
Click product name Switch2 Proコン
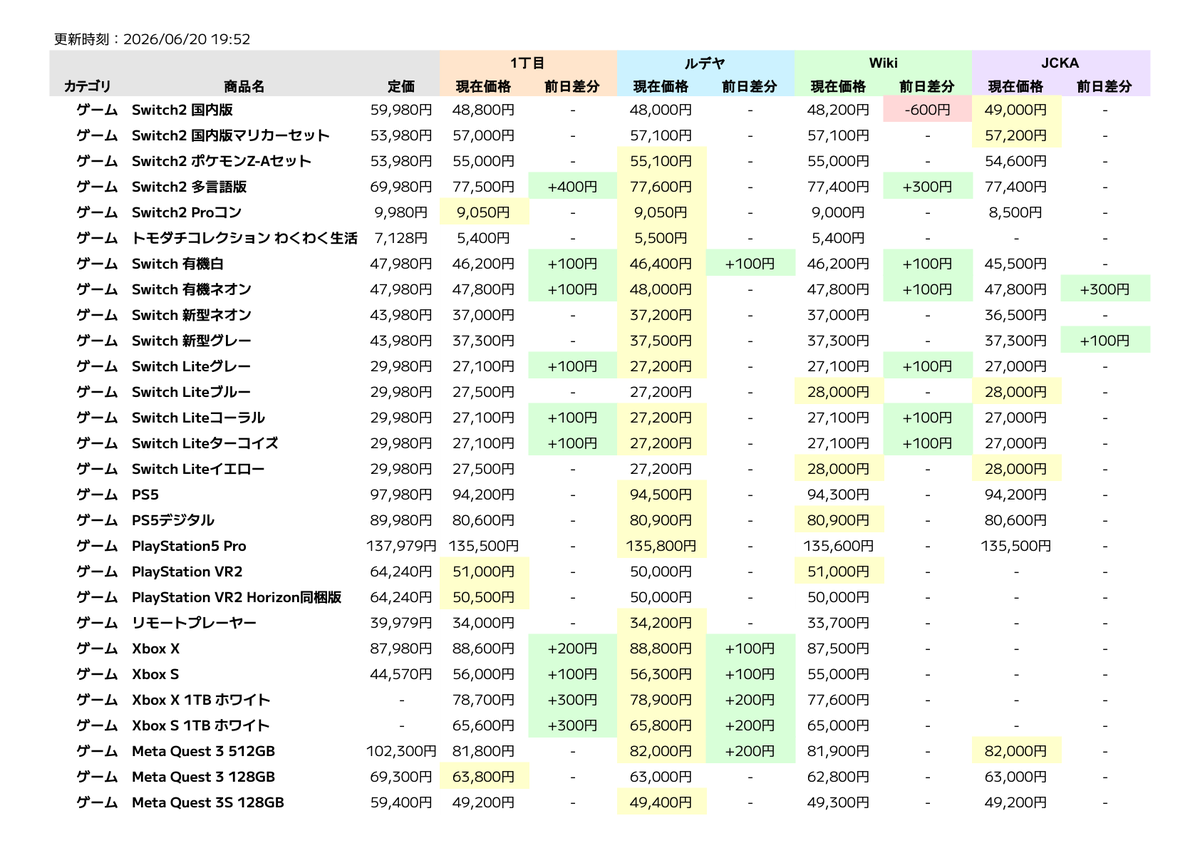point(186,212)
